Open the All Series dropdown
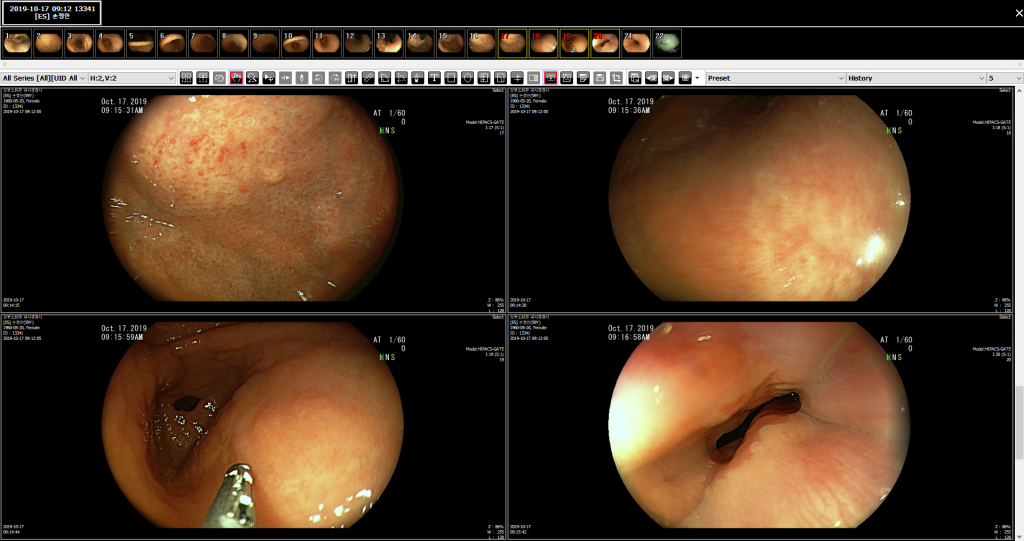Viewport: 1024px width, 541px height. point(44,78)
